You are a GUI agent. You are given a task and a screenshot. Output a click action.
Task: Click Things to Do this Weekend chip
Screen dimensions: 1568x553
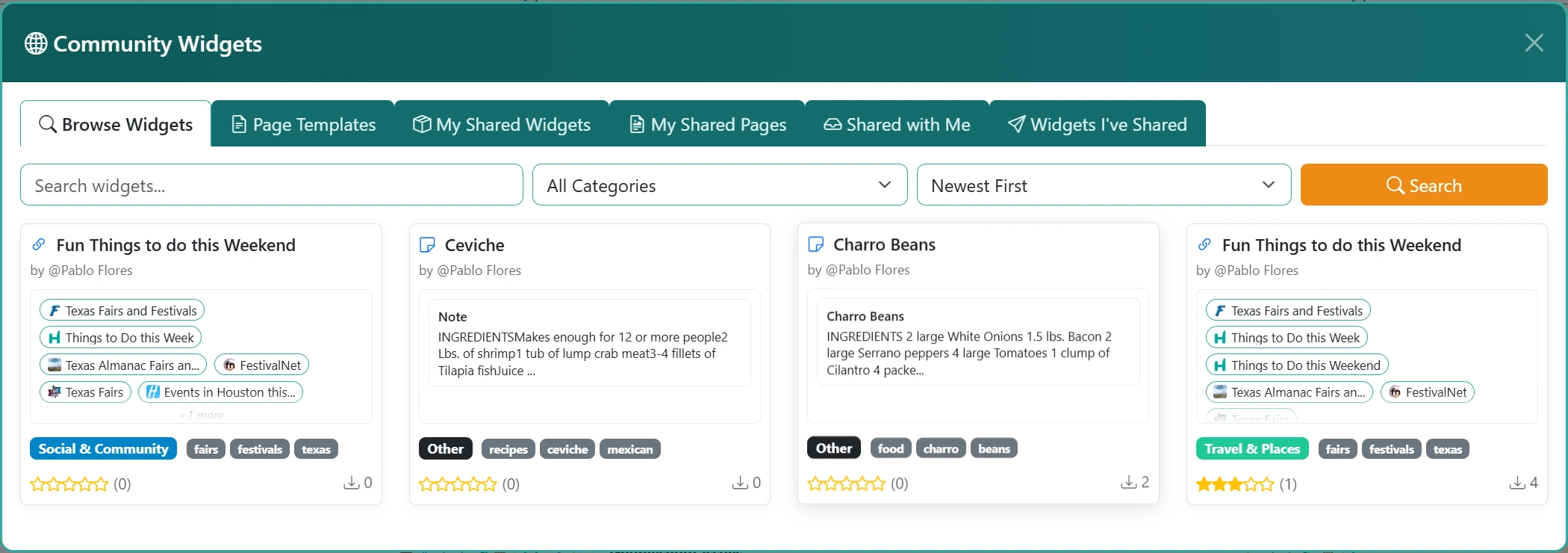(1297, 365)
